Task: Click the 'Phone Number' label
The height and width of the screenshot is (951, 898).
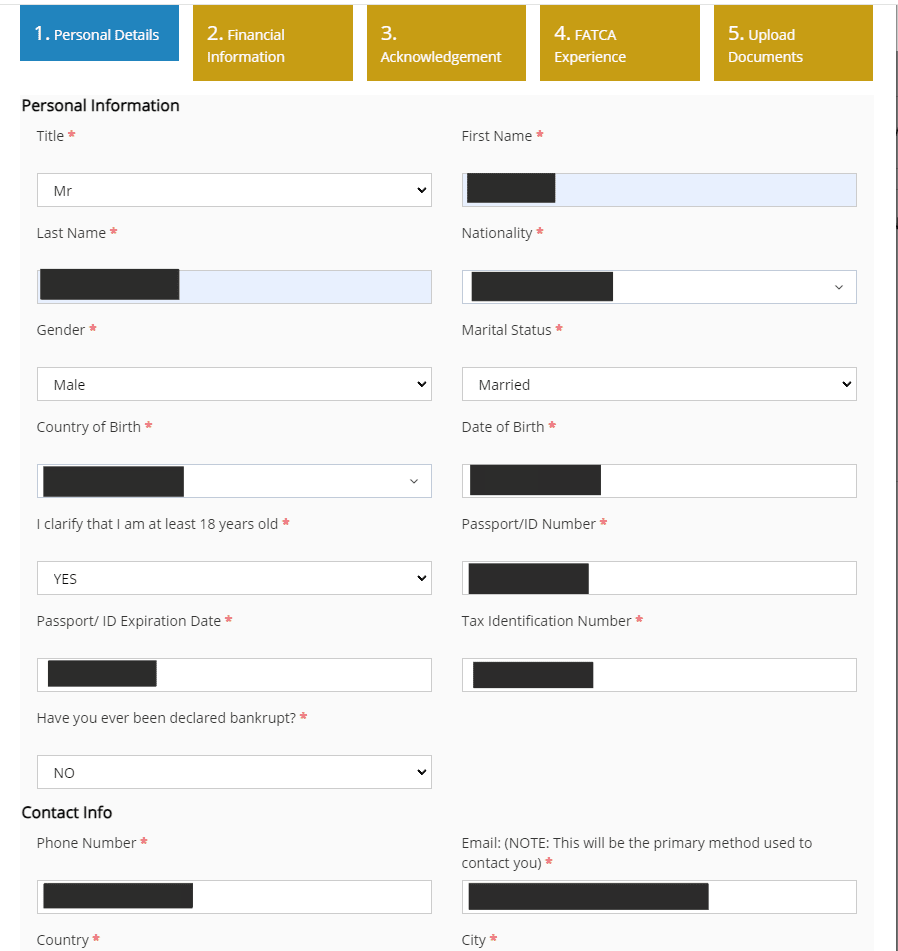Action: (86, 843)
